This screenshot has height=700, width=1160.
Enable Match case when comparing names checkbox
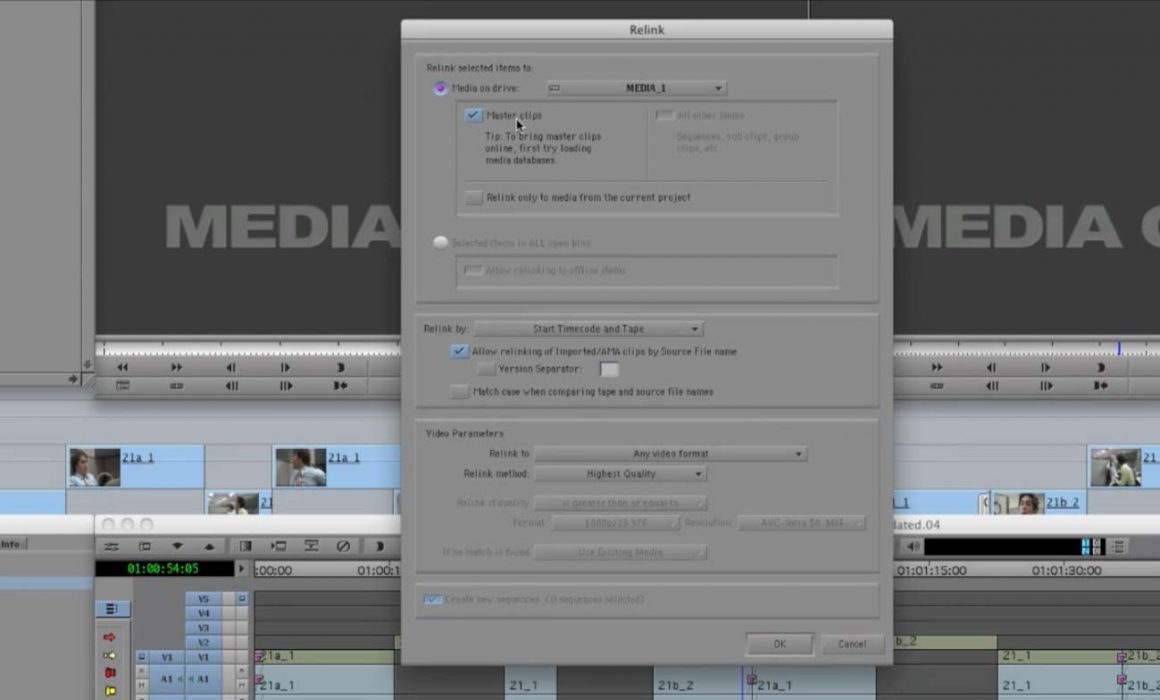pos(459,391)
